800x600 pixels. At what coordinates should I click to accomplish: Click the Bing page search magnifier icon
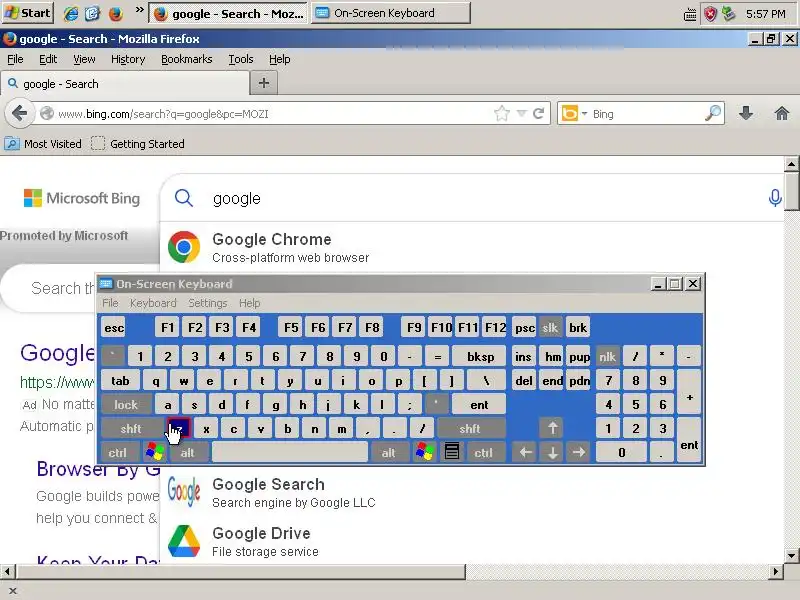[184, 198]
